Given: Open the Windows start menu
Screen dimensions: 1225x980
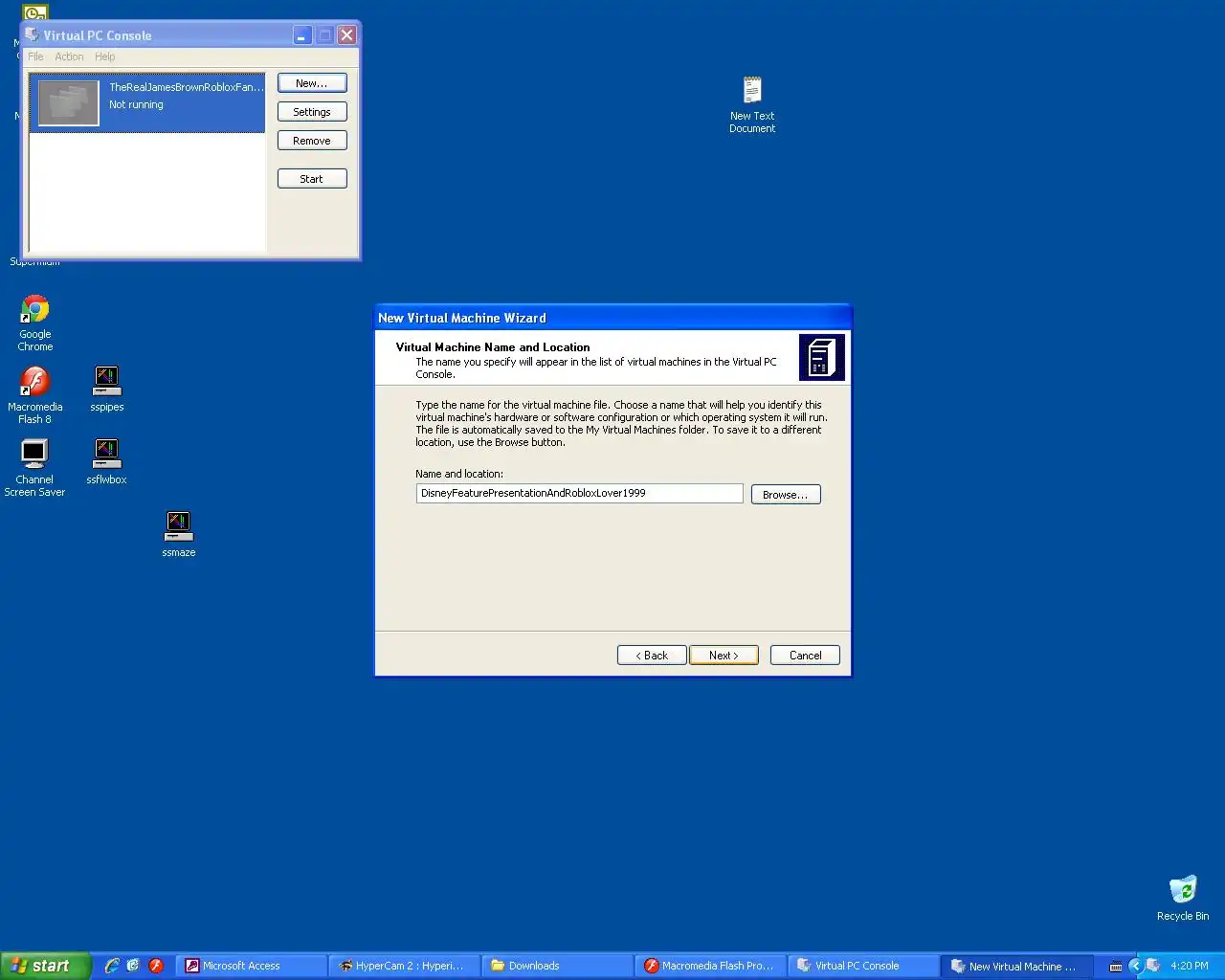Looking at the screenshot, I should (45, 966).
